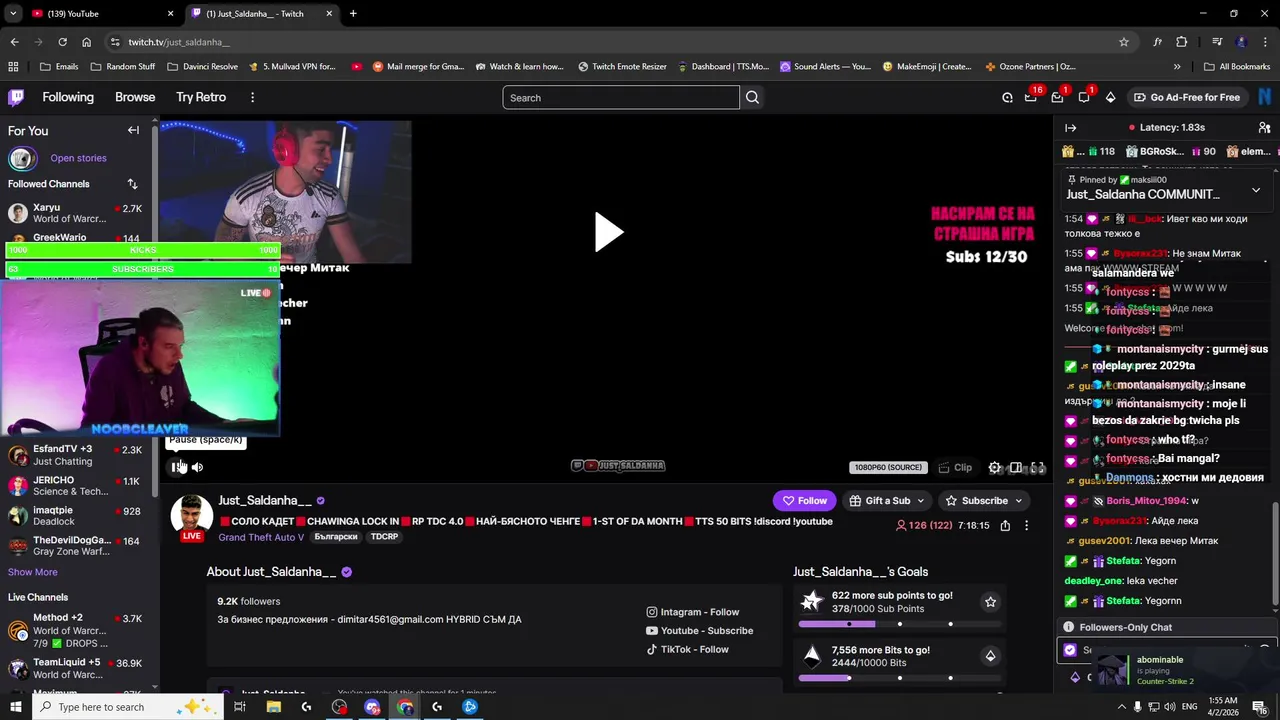Click into the Twitch search field
The width and height of the screenshot is (1280, 720).
621,97
